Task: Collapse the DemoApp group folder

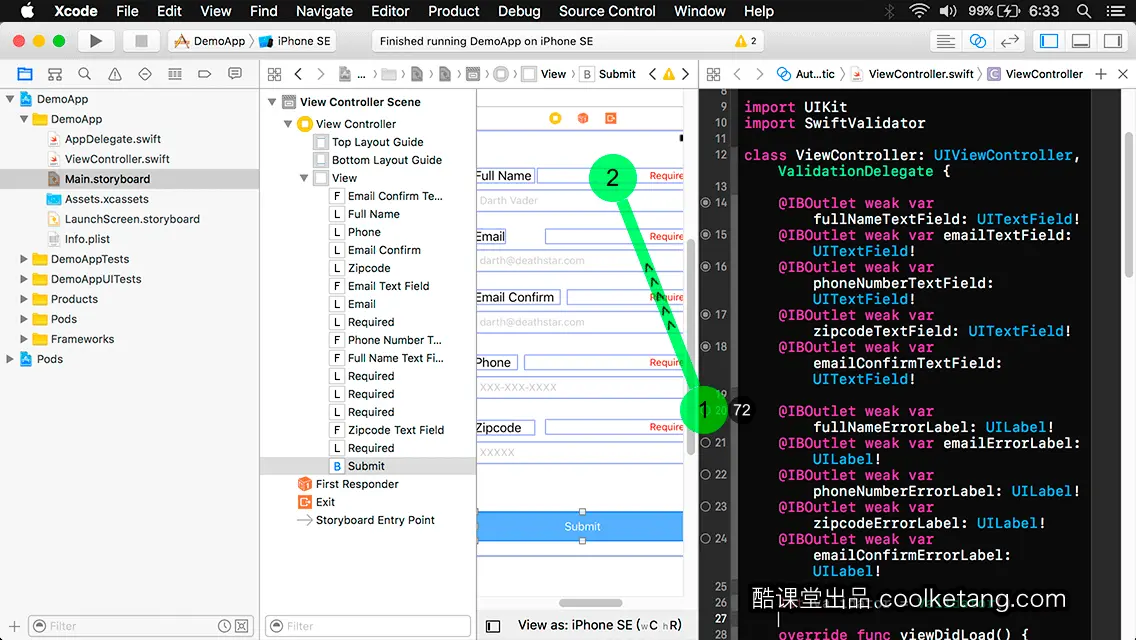Action: coord(24,119)
